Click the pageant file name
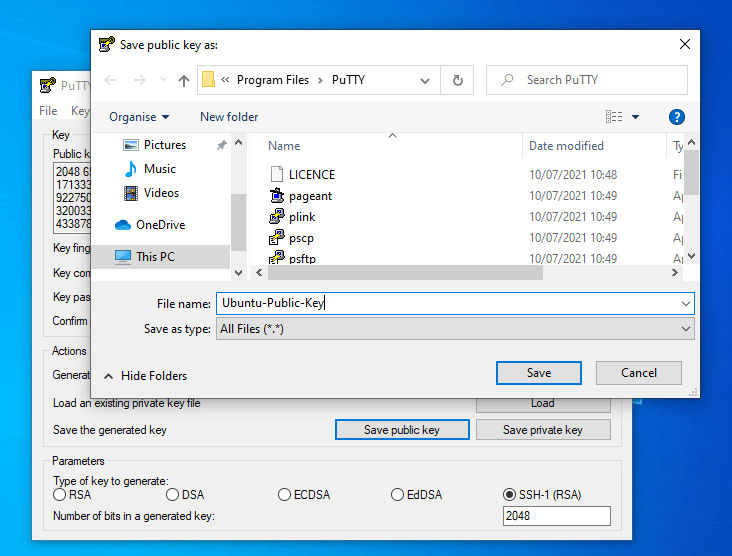732x556 pixels. (310, 196)
